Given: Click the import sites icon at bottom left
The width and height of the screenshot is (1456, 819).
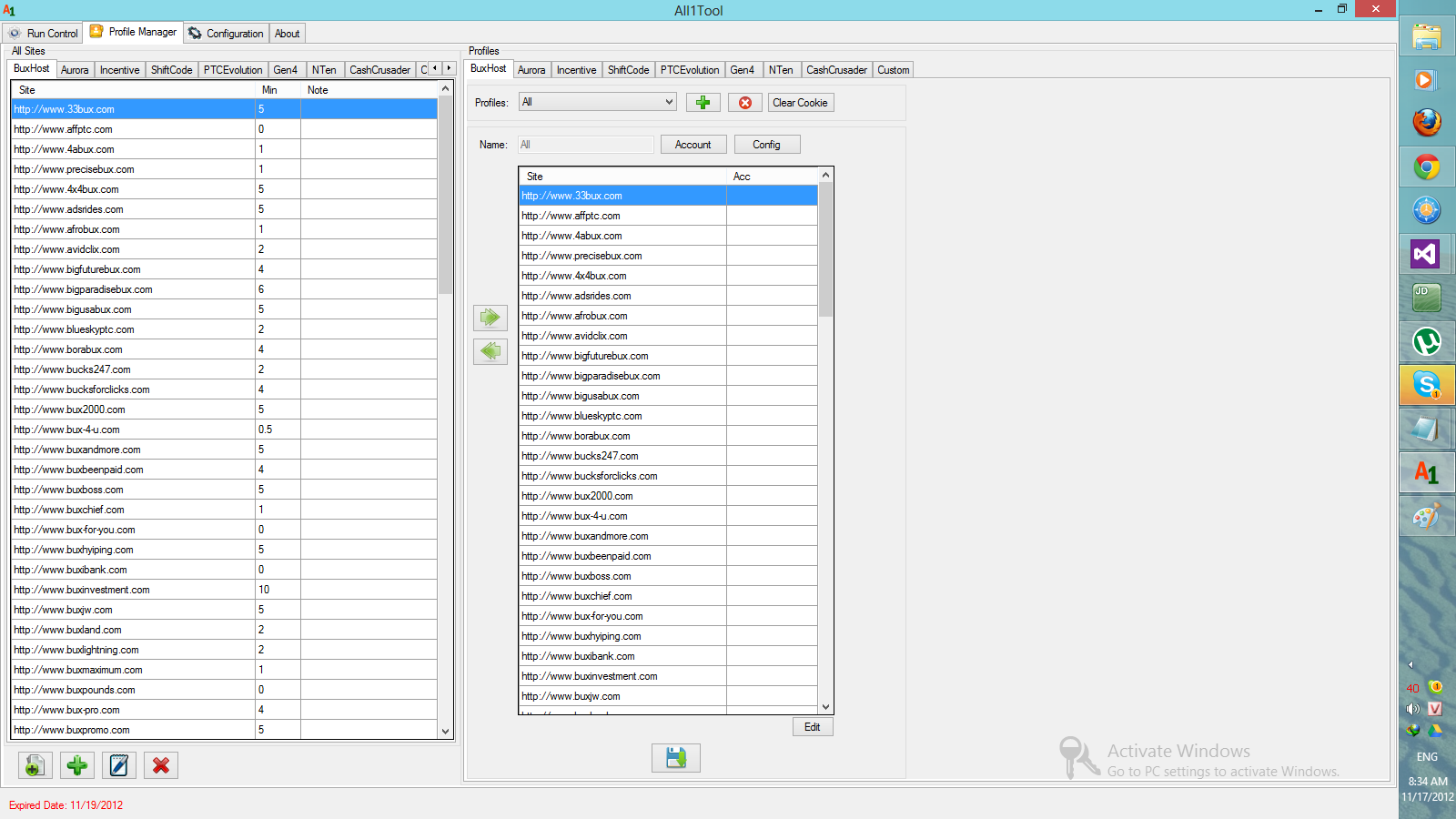Looking at the screenshot, I should (35, 766).
